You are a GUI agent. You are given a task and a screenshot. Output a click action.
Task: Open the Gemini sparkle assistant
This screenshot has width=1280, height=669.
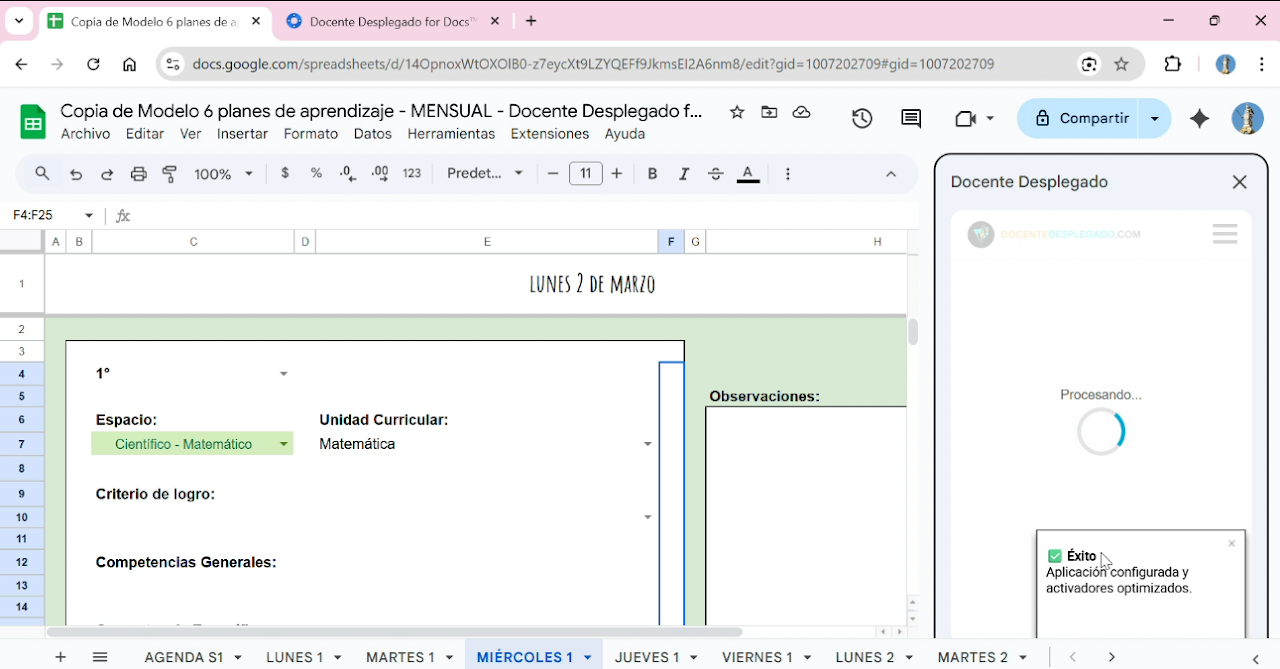pyautogui.click(x=1199, y=119)
